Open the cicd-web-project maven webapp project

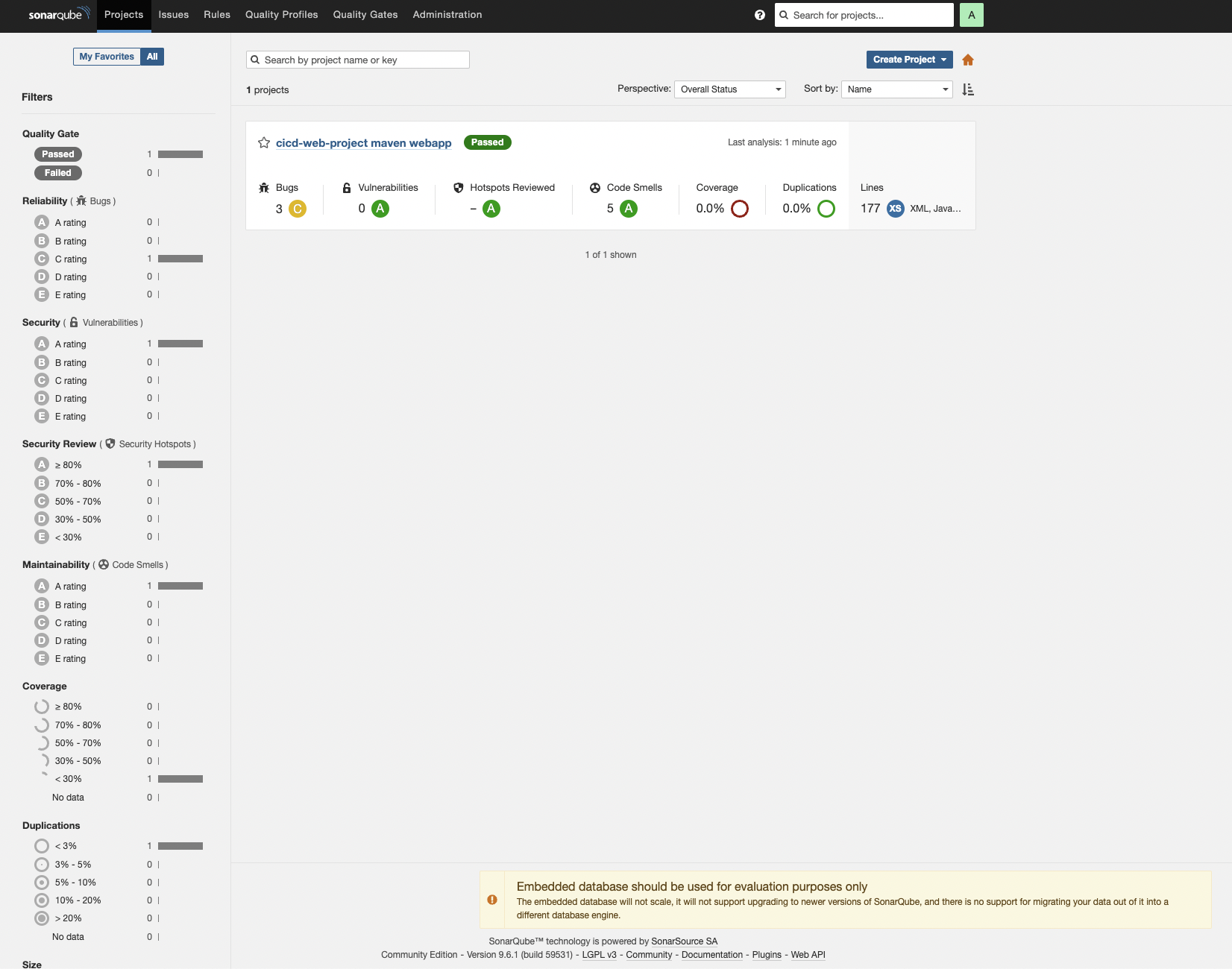[x=364, y=143]
